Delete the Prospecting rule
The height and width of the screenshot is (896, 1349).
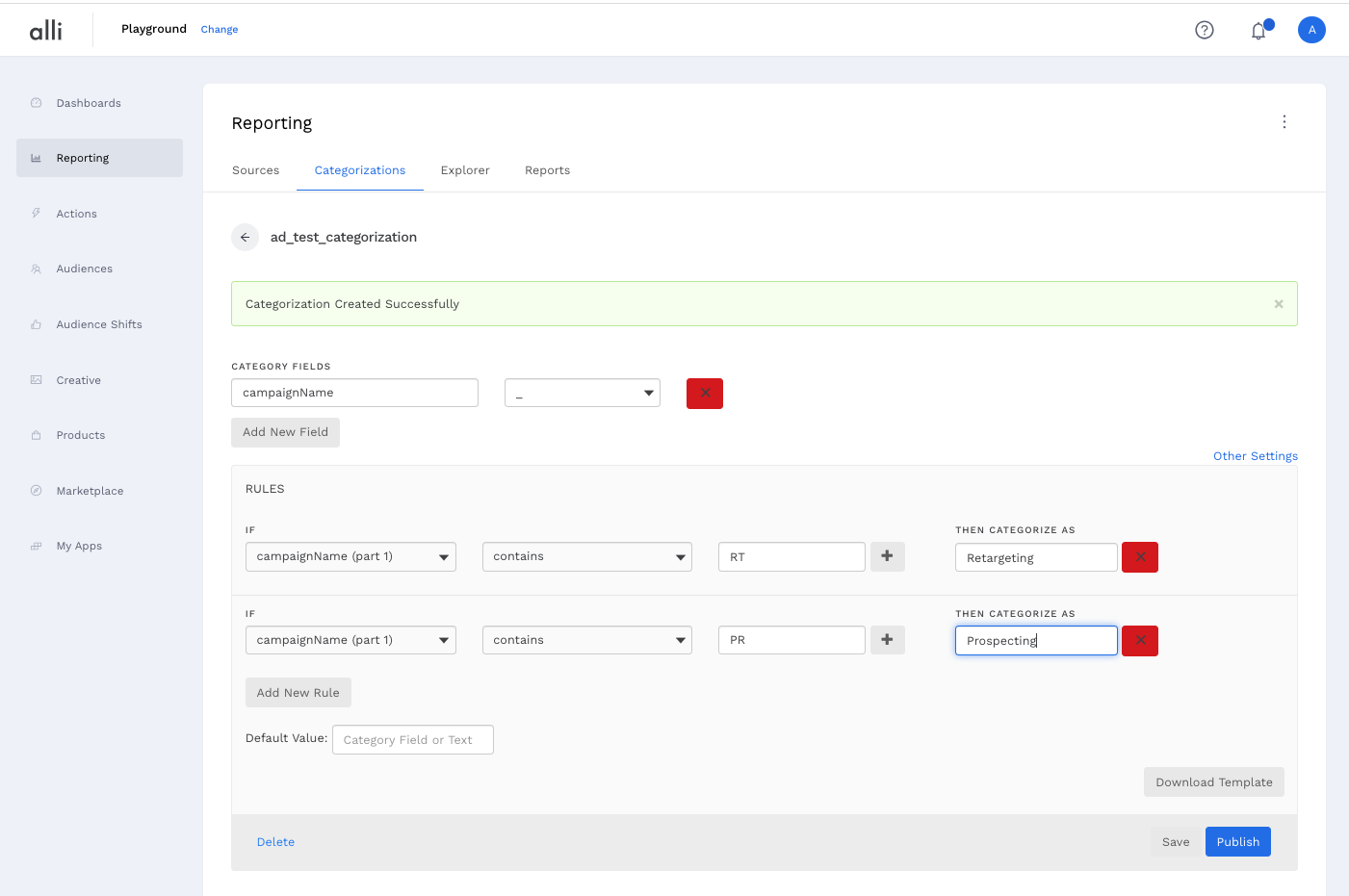point(1140,641)
